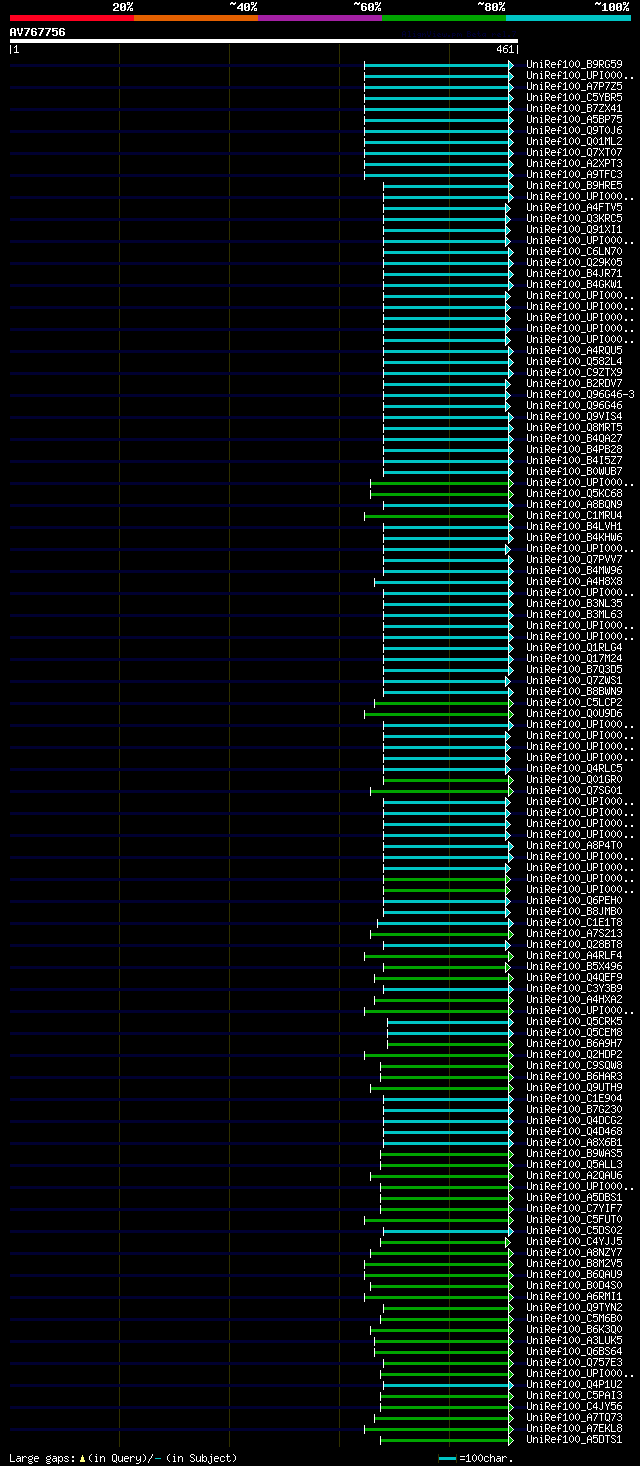
Task: Click UniRef100_B3NL35 label
Action: point(573,604)
